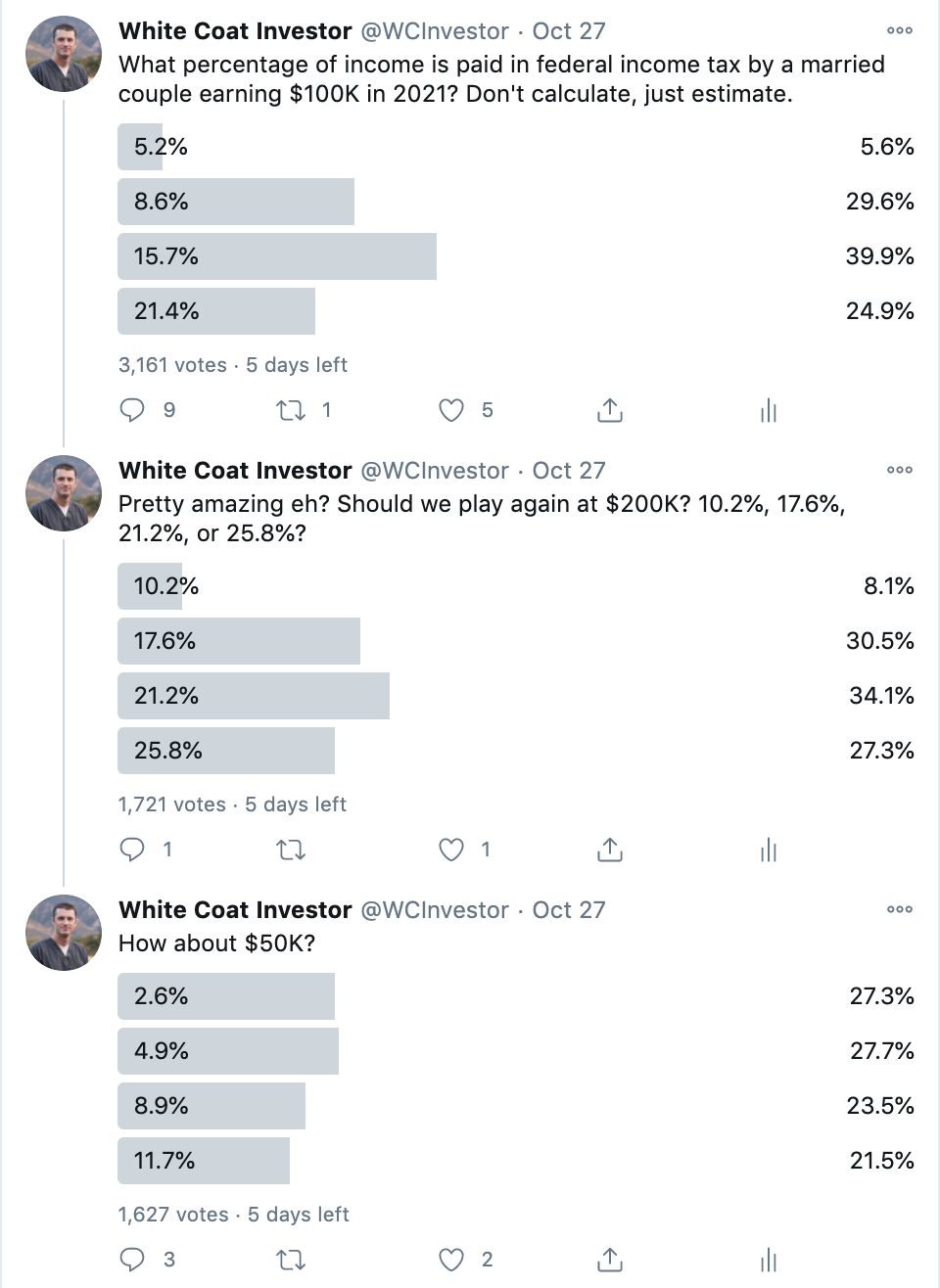
Task: Open more options on the $100K tweet
Action: [x=899, y=30]
